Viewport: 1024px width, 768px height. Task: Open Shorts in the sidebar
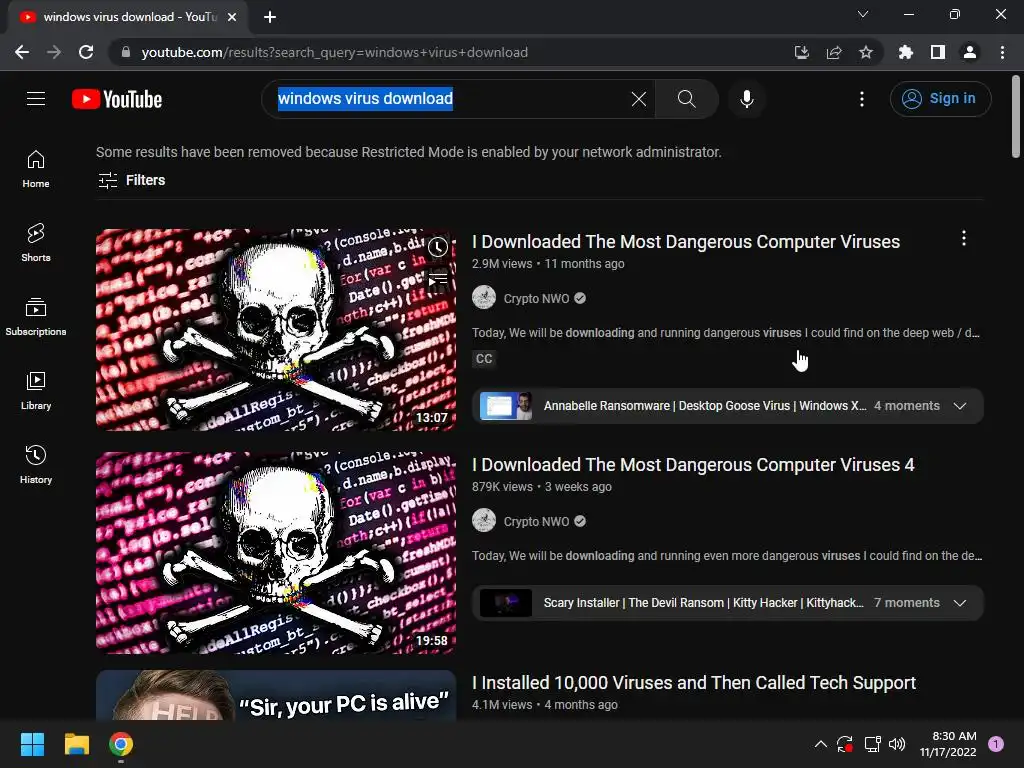coord(36,243)
